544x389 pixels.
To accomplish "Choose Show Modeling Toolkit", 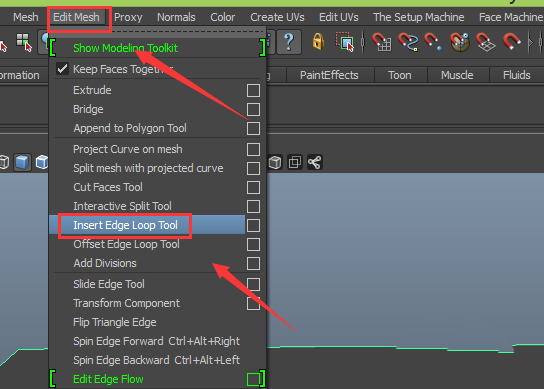I will (125, 48).
